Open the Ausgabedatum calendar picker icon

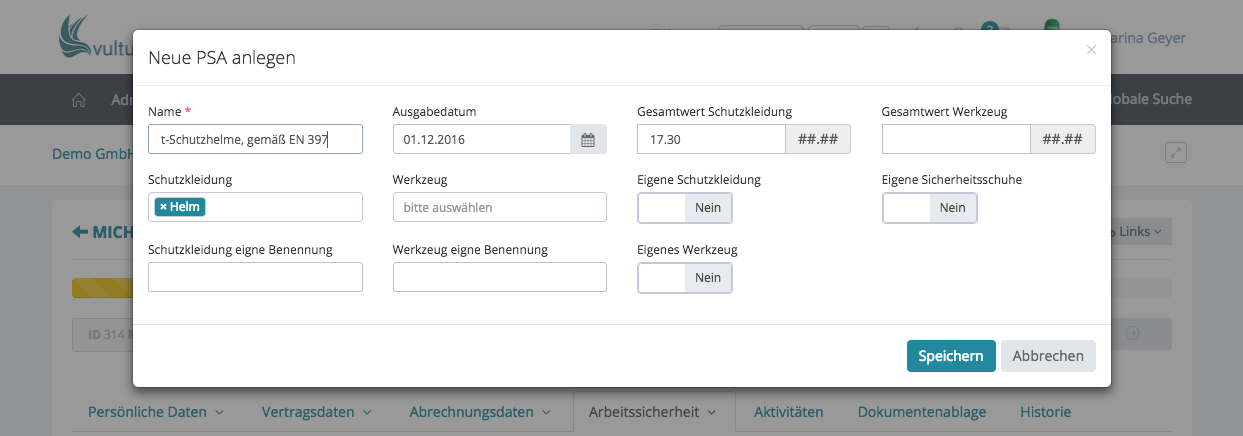click(588, 140)
